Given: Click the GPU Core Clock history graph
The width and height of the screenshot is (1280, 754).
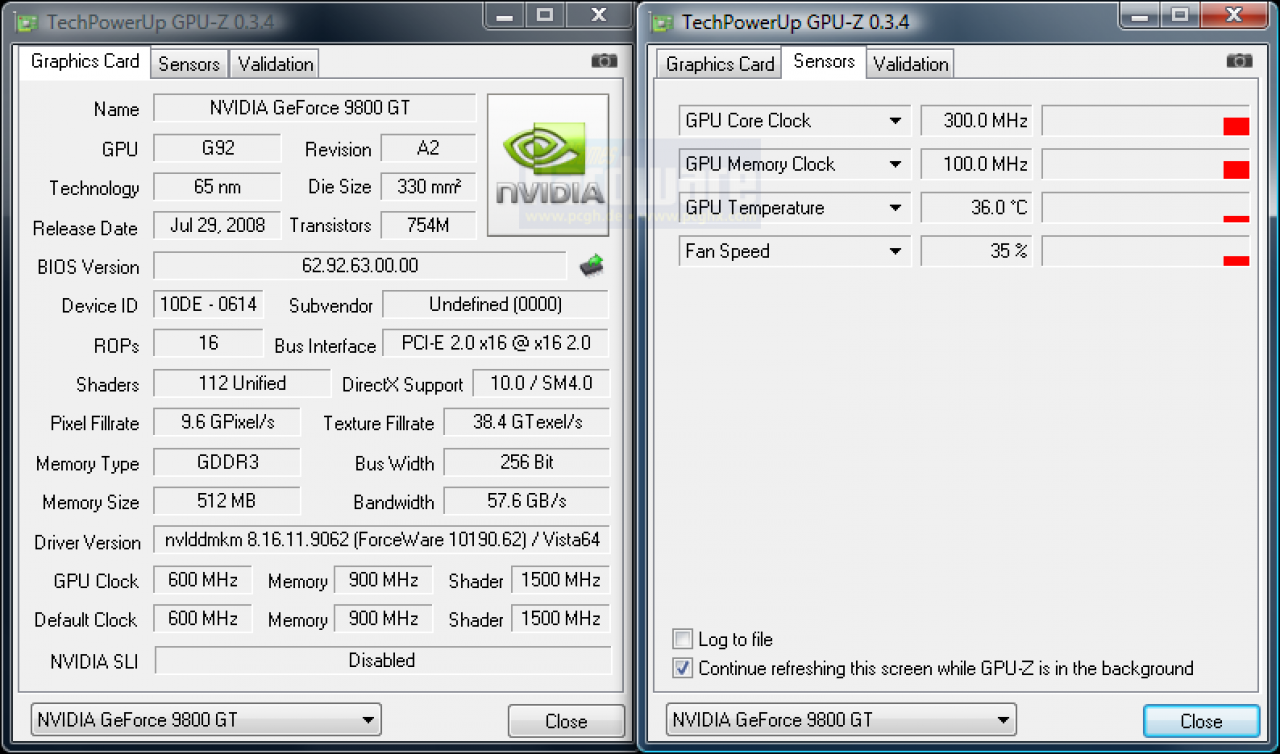Looking at the screenshot, I should 1146,121.
